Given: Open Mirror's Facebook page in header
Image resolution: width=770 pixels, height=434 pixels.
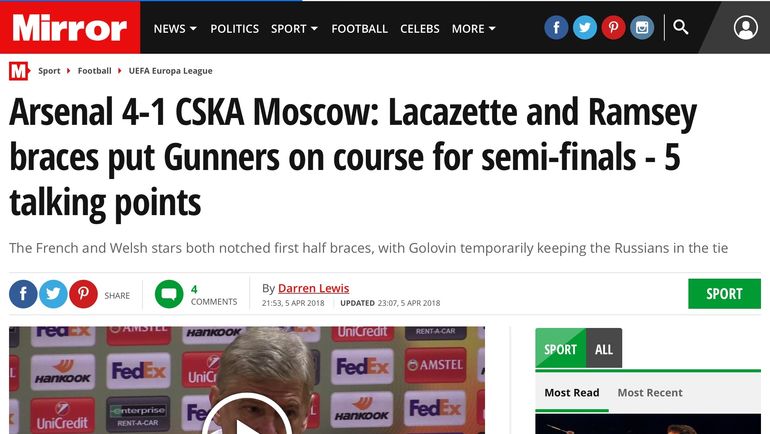Looking at the screenshot, I should [x=556, y=28].
